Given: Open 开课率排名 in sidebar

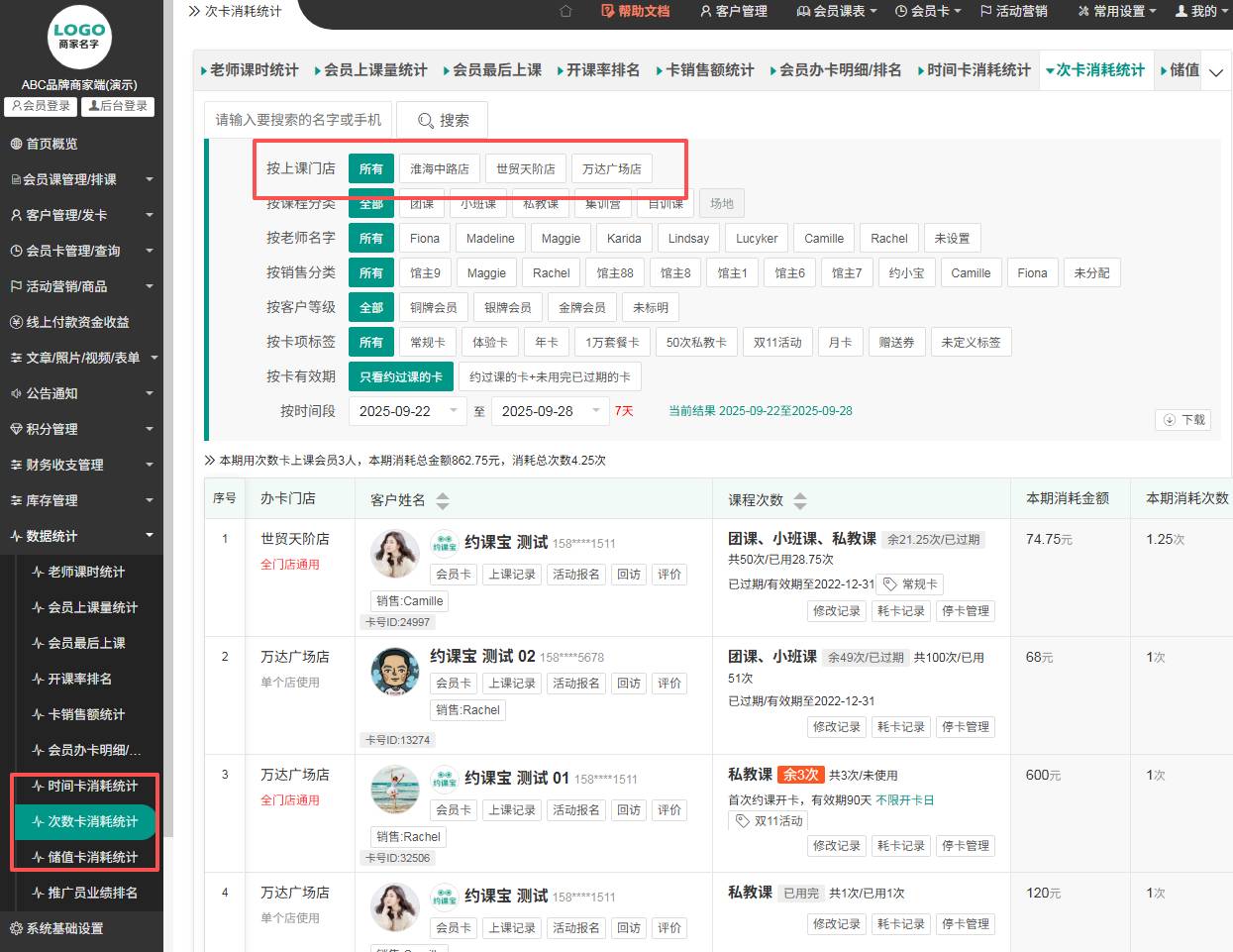Looking at the screenshot, I should (x=79, y=679).
